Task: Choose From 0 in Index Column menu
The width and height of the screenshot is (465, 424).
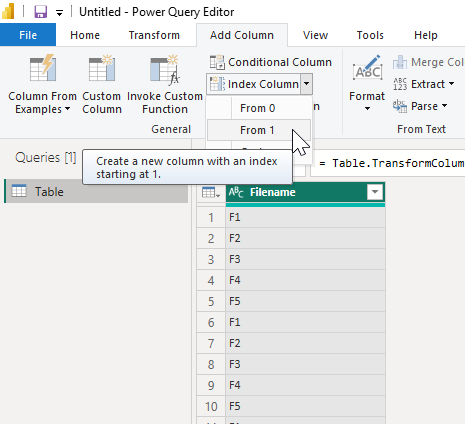Action: pos(259,108)
